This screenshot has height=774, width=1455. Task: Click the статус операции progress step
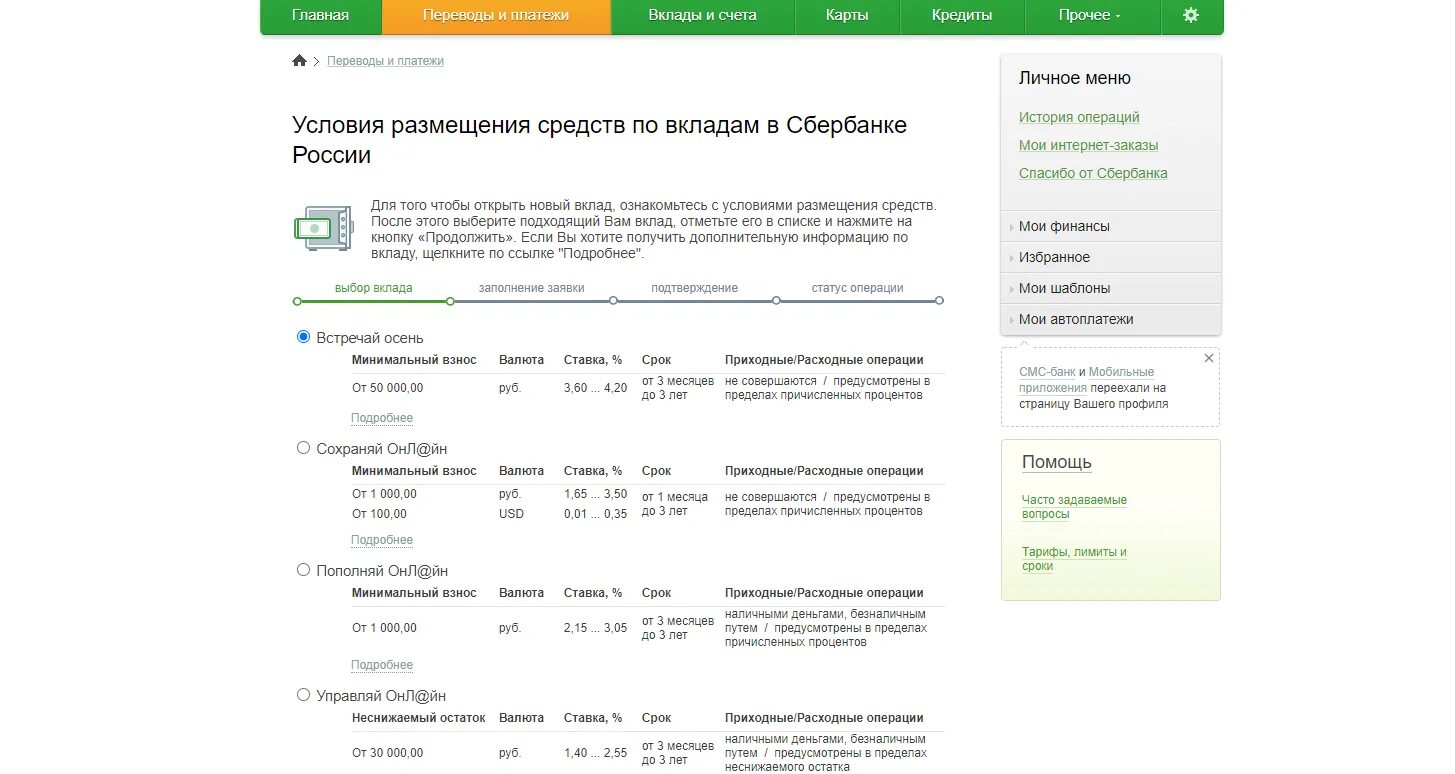click(x=857, y=288)
